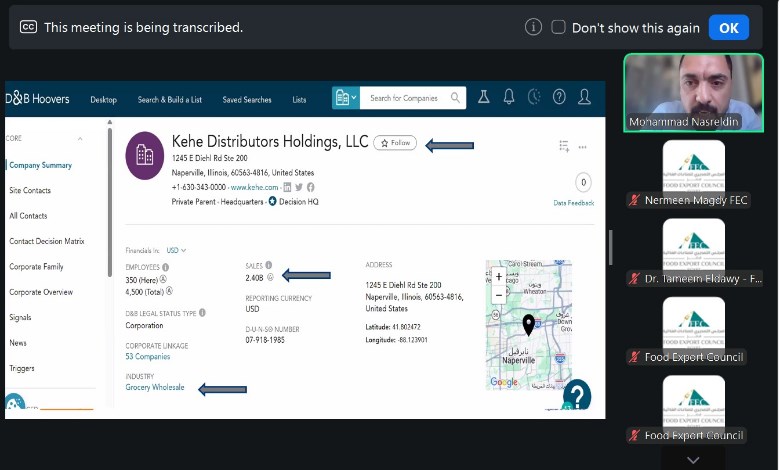Click the zero count circle badge
Image resolution: width=780 pixels, height=470 pixels.
[584, 183]
